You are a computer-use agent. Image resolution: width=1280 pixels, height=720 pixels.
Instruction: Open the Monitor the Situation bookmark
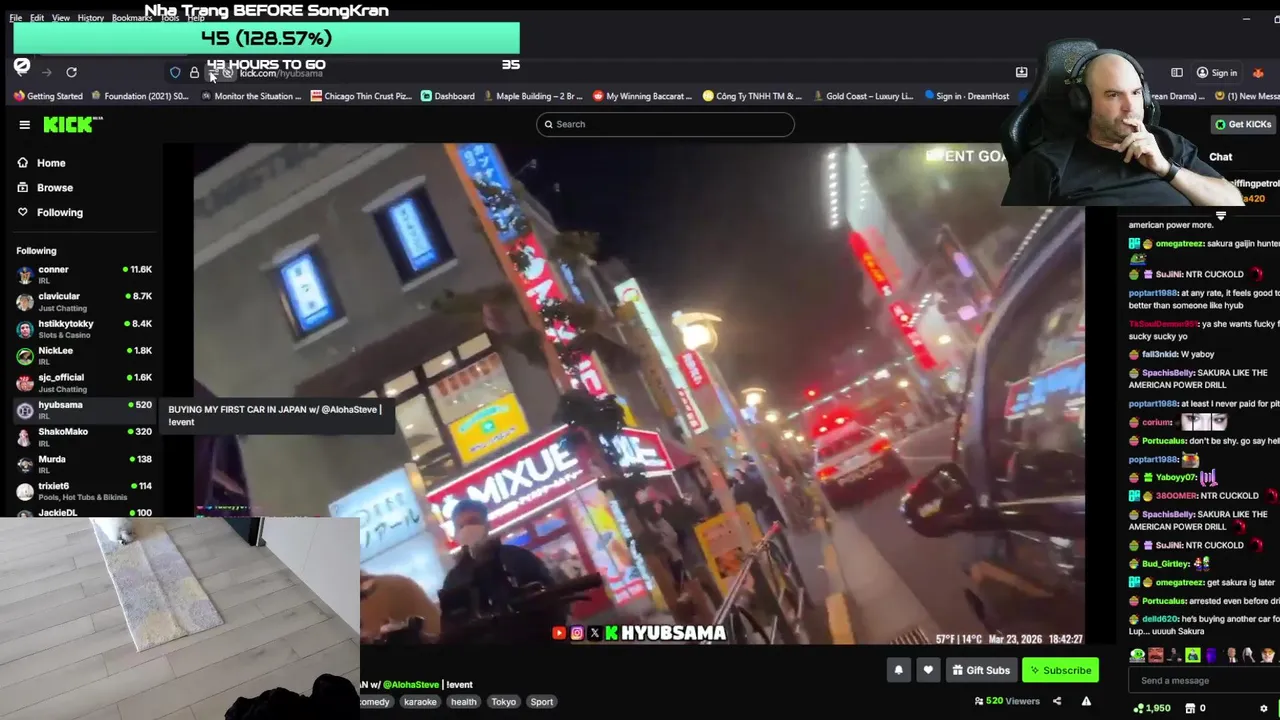pyautogui.click(x=251, y=96)
